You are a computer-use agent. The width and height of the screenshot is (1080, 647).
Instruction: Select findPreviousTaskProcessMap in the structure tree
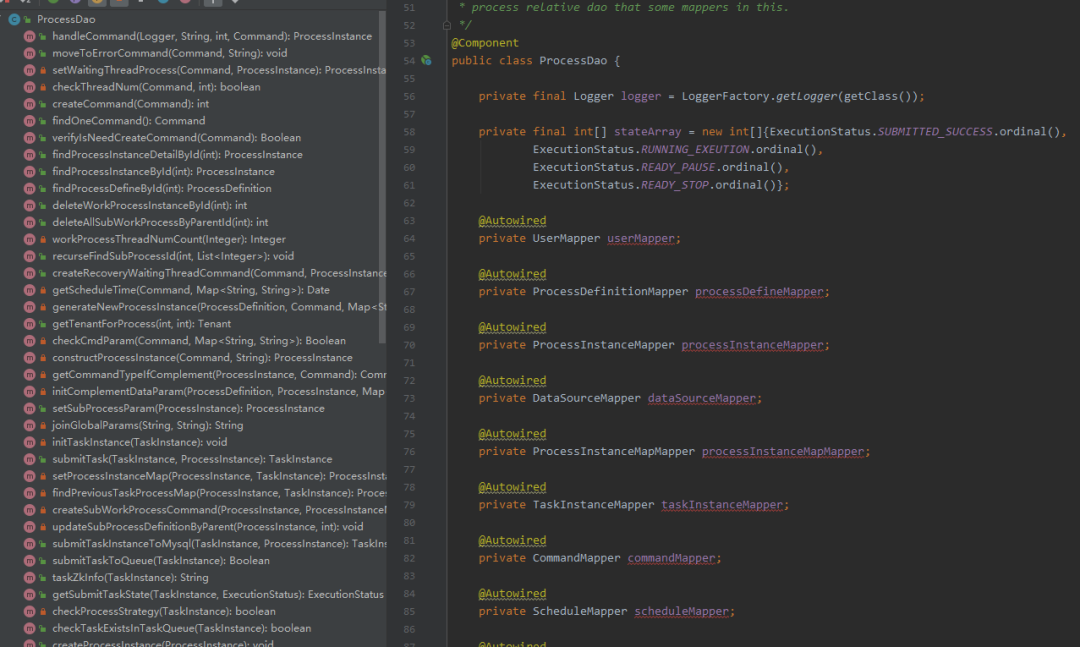tap(219, 493)
